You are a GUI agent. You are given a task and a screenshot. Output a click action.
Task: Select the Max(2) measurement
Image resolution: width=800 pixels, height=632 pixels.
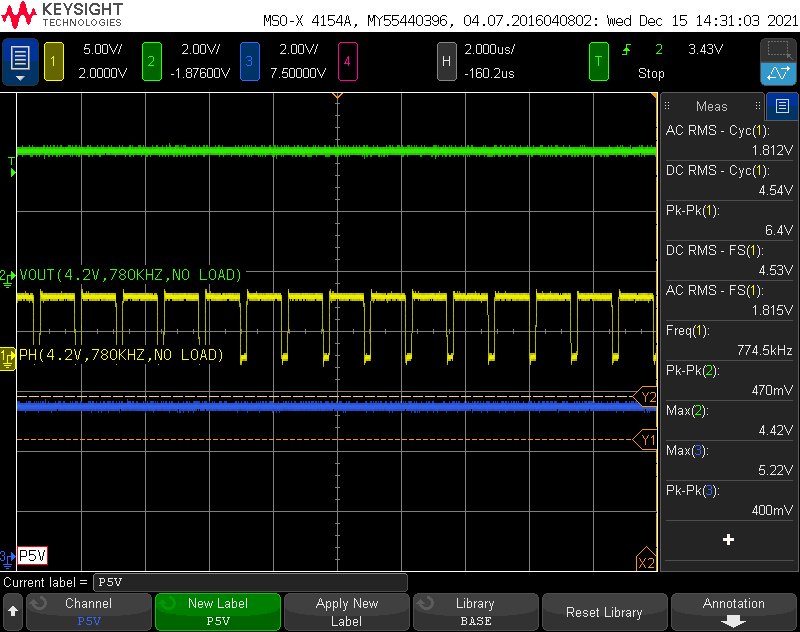729,420
